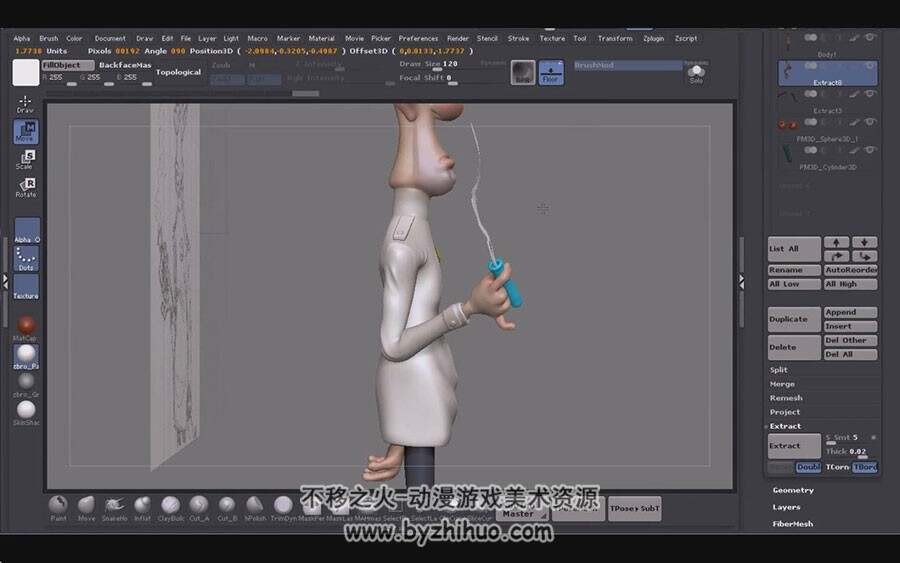This screenshot has width=900, height=563.
Task: Click the FillObject button
Action: [67, 65]
